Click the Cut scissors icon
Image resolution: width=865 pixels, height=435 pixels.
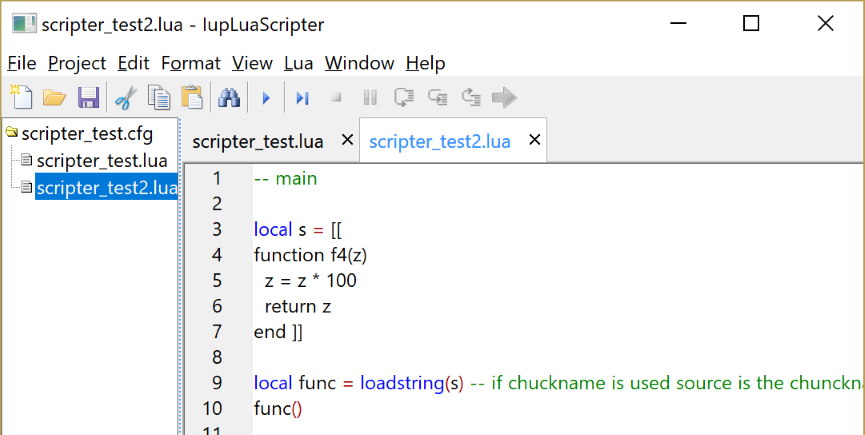(x=125, y=97)
